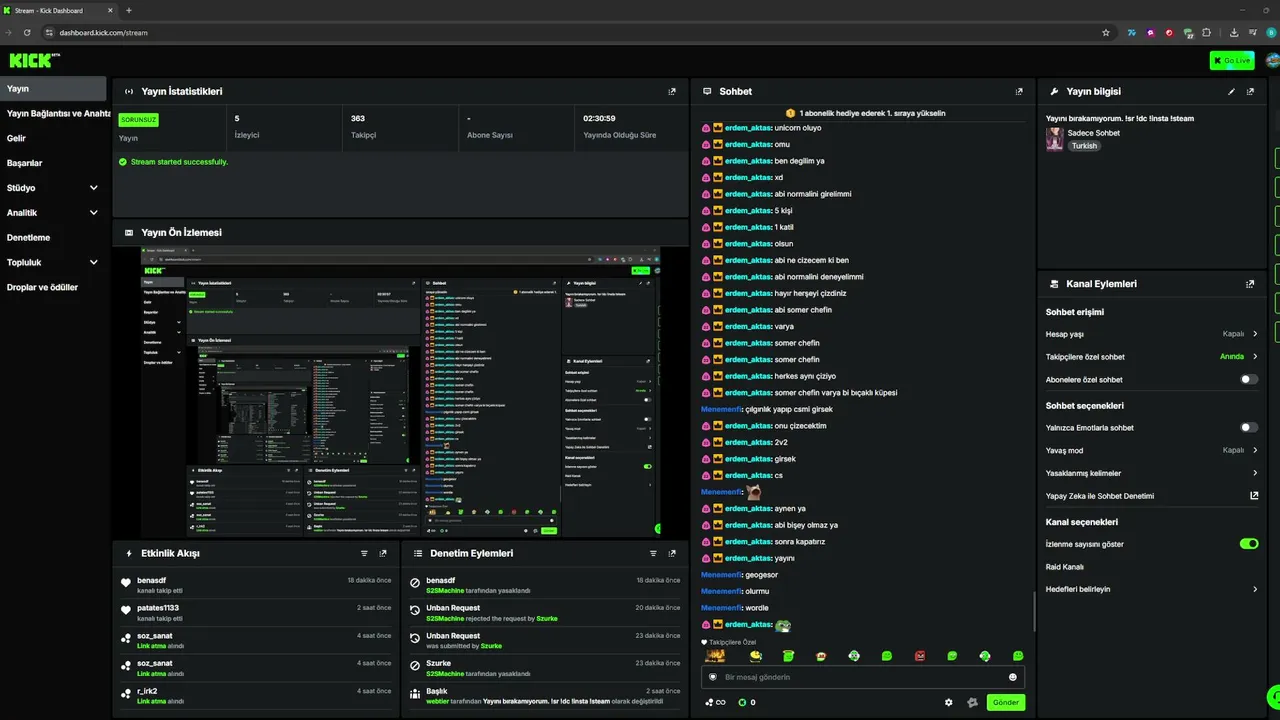The height and width of the screenshot is (720, 1280).
Task: Open Yavaş mod options
Action: point(1152,450)
